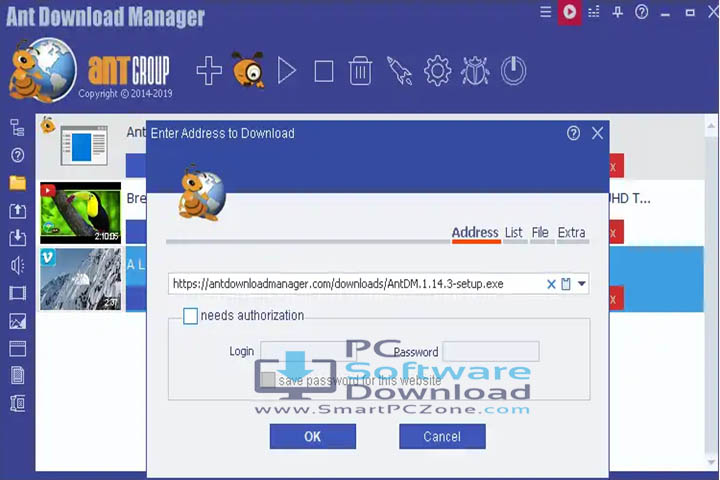Screen dimensions: 720x480
Task: Stop download with the square icon
Action: coord(324,72)
